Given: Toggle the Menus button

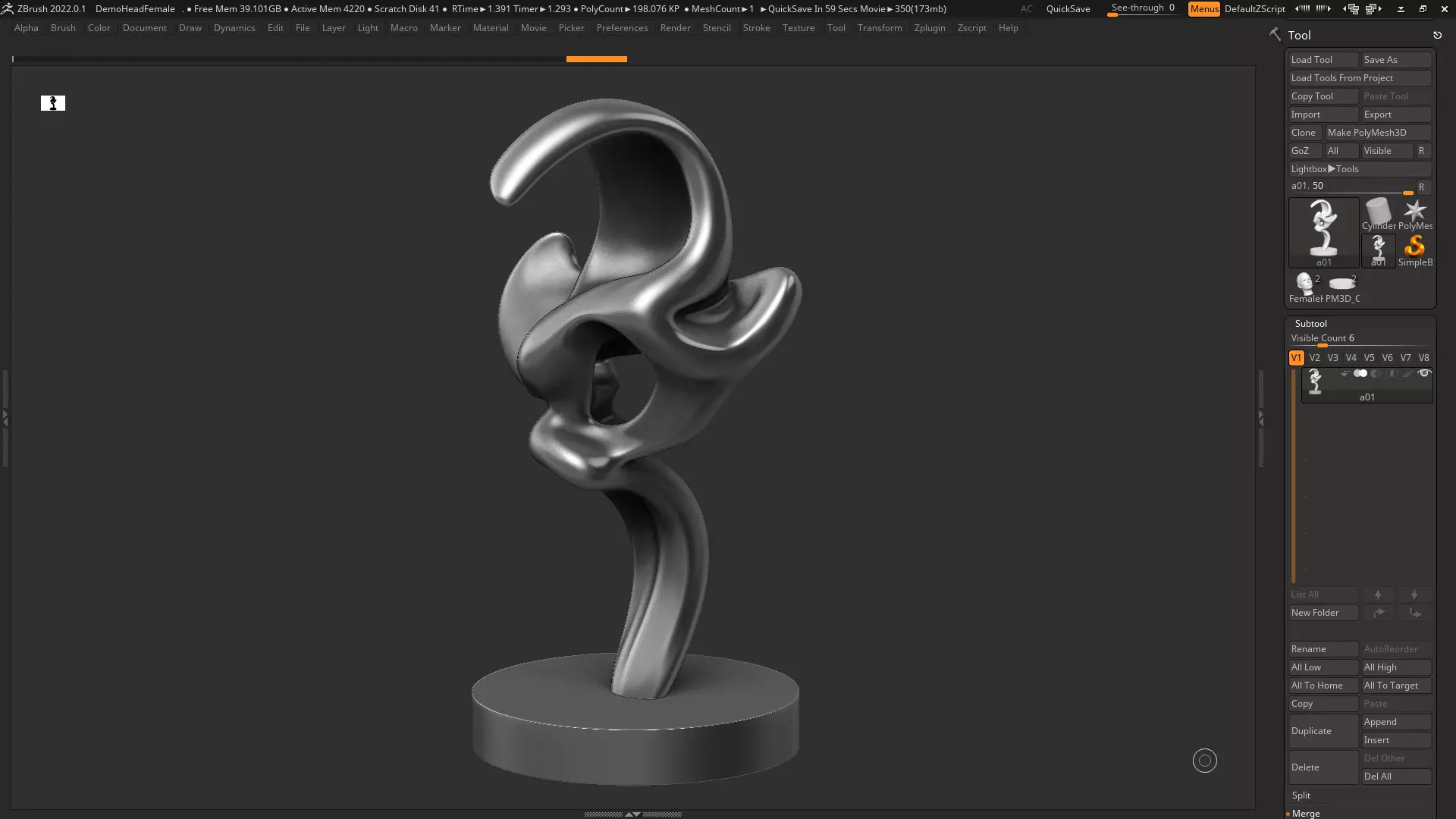Looking at the screenshot, I should (1204, 9).
